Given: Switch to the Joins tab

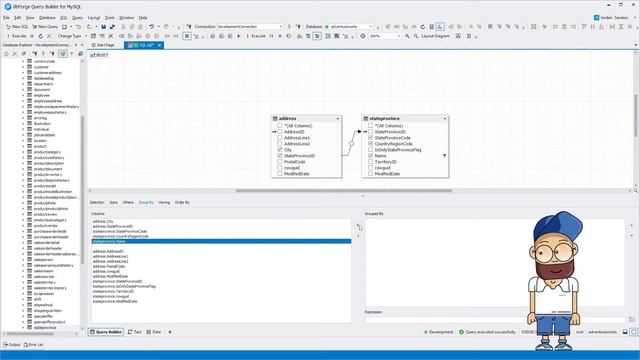Looking at the screenshot, I should point(113,202).
